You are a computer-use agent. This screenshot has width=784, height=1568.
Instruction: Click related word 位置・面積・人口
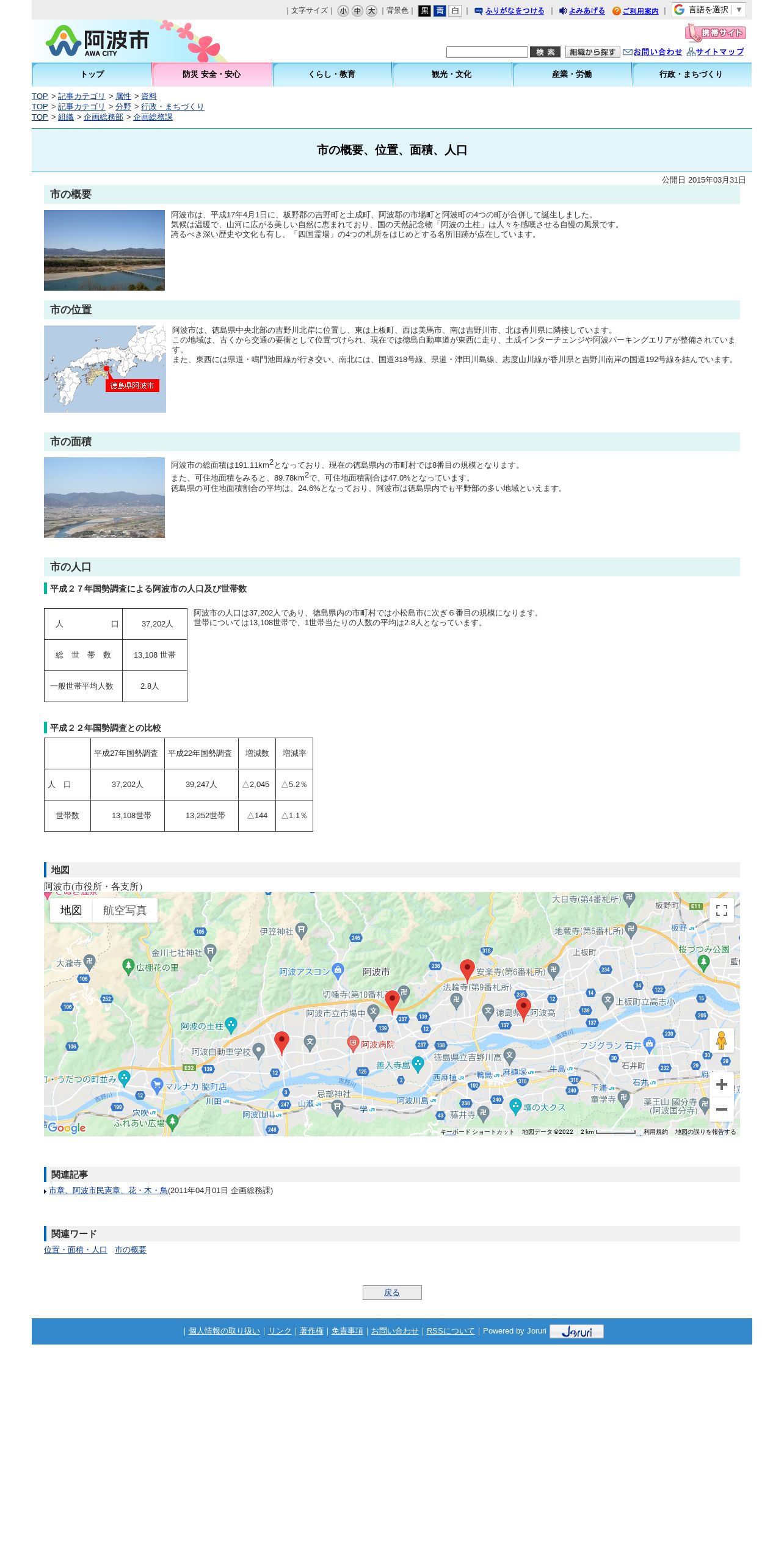coord(76,1249)
